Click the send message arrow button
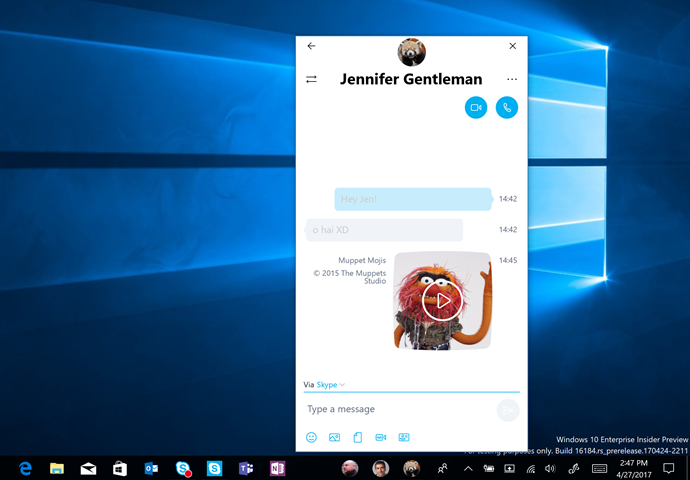Image resolution: width=690 pixels, height=480 pixels. tap(508, 410)
